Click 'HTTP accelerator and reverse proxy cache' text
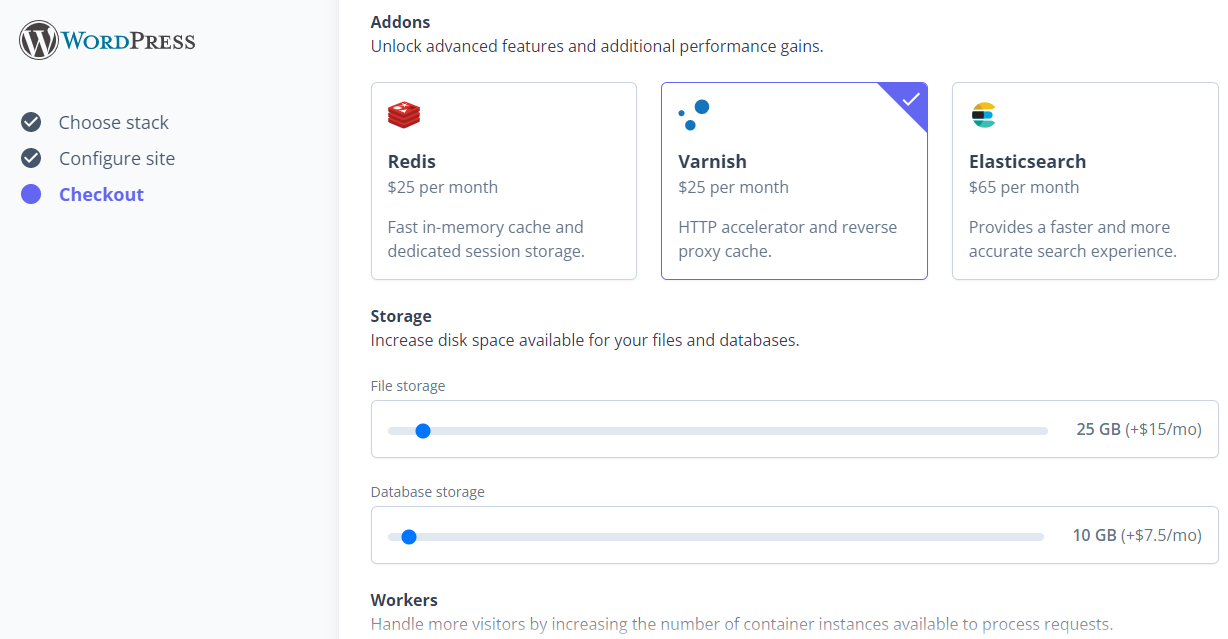 [788, 239]
